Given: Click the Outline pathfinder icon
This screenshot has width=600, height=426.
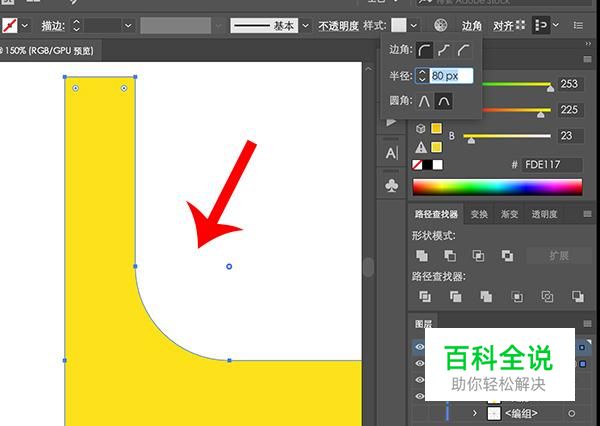Looking at the screenshot, I should [x=547, y=296].
